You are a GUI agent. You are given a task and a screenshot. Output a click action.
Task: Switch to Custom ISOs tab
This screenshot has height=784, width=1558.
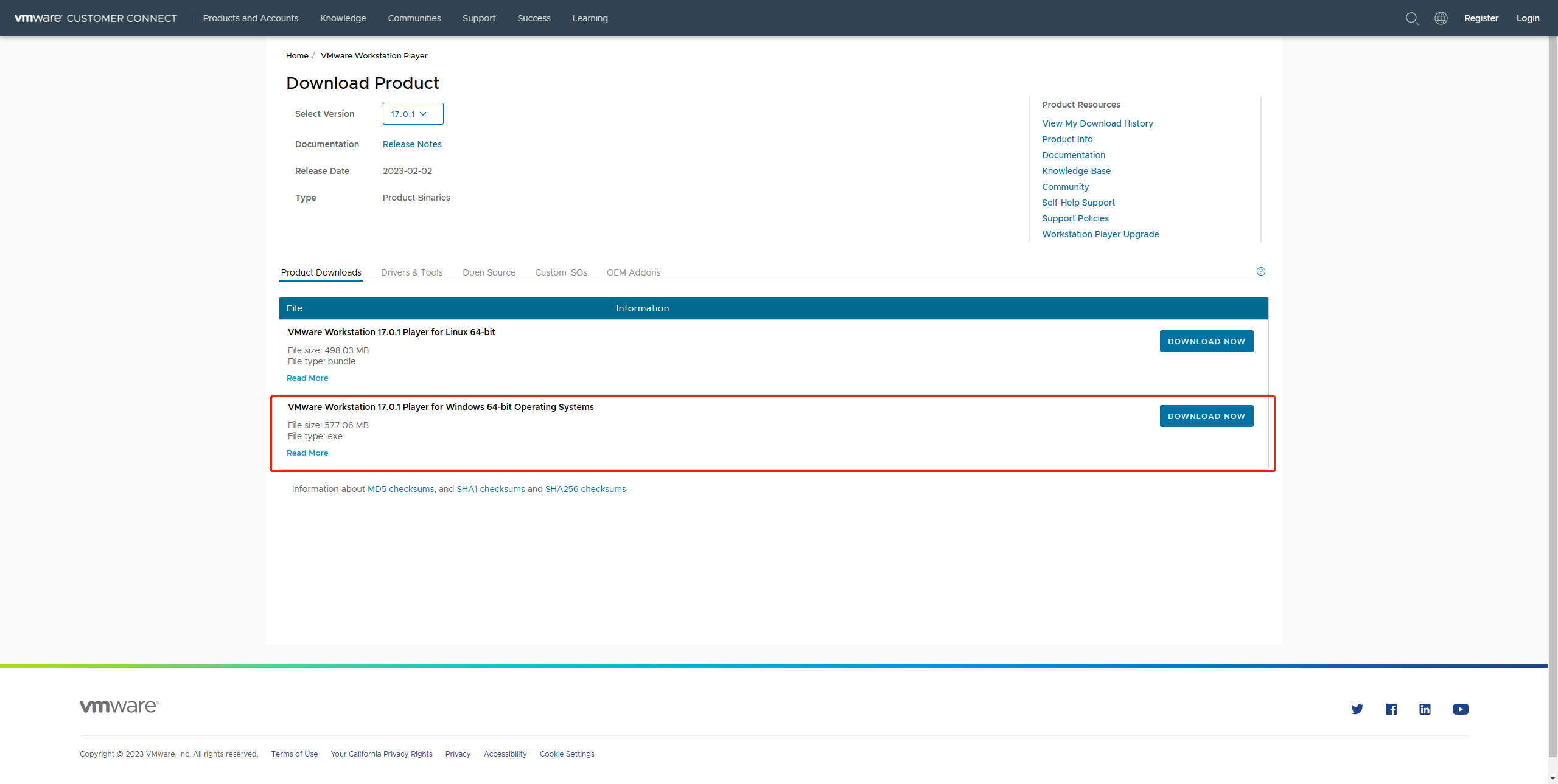[561, 272]
